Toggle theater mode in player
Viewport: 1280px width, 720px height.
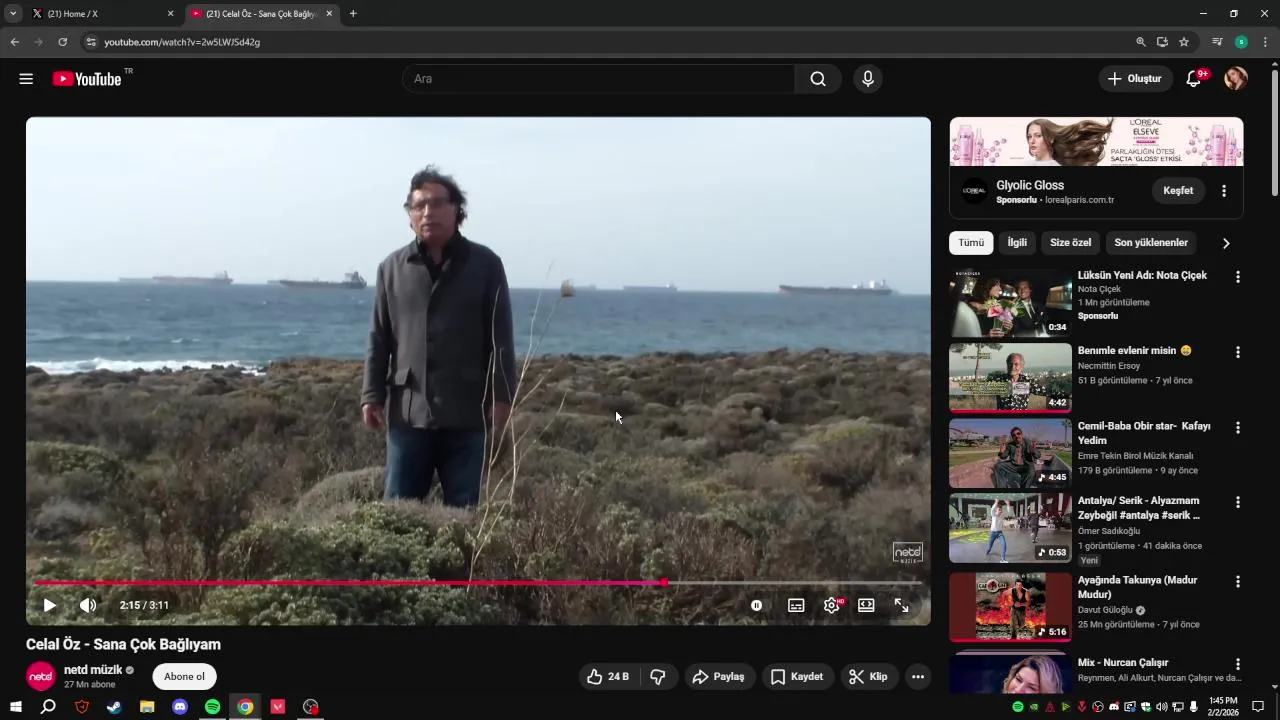click(x=866, y=605)
